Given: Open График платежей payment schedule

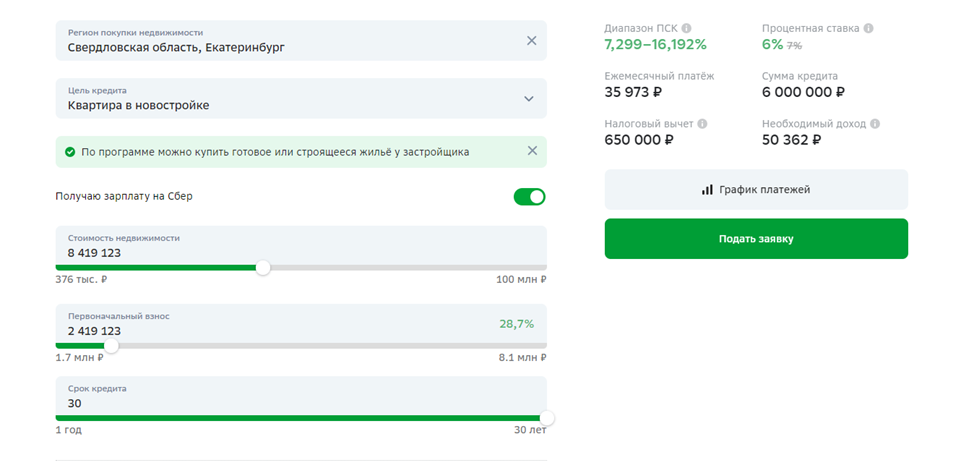Looking at the screenshot, I should point(756,189).
